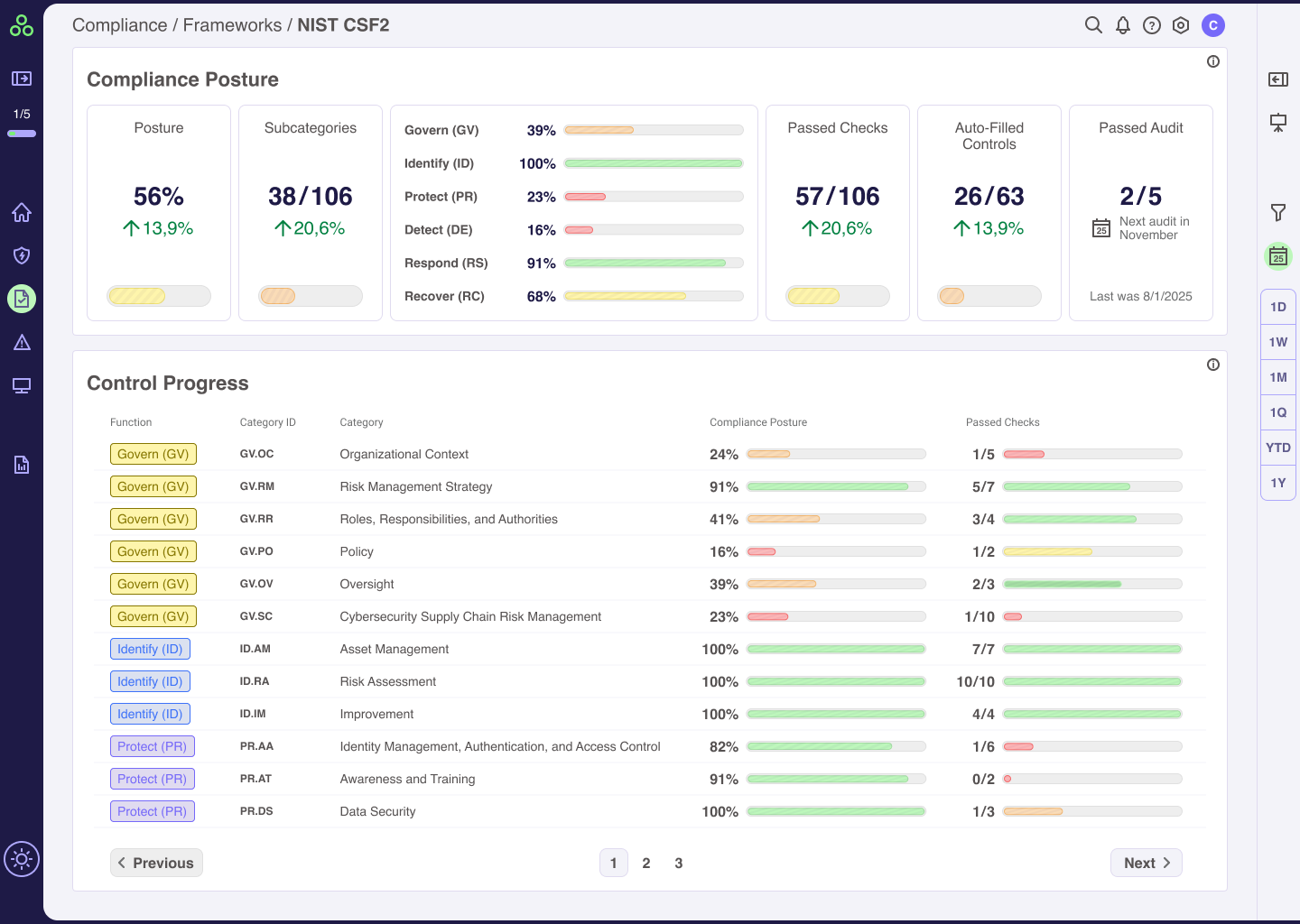Expand the left sidebar panel
The width and height of the screenshot is (1300, 924).
pos(22,79)
